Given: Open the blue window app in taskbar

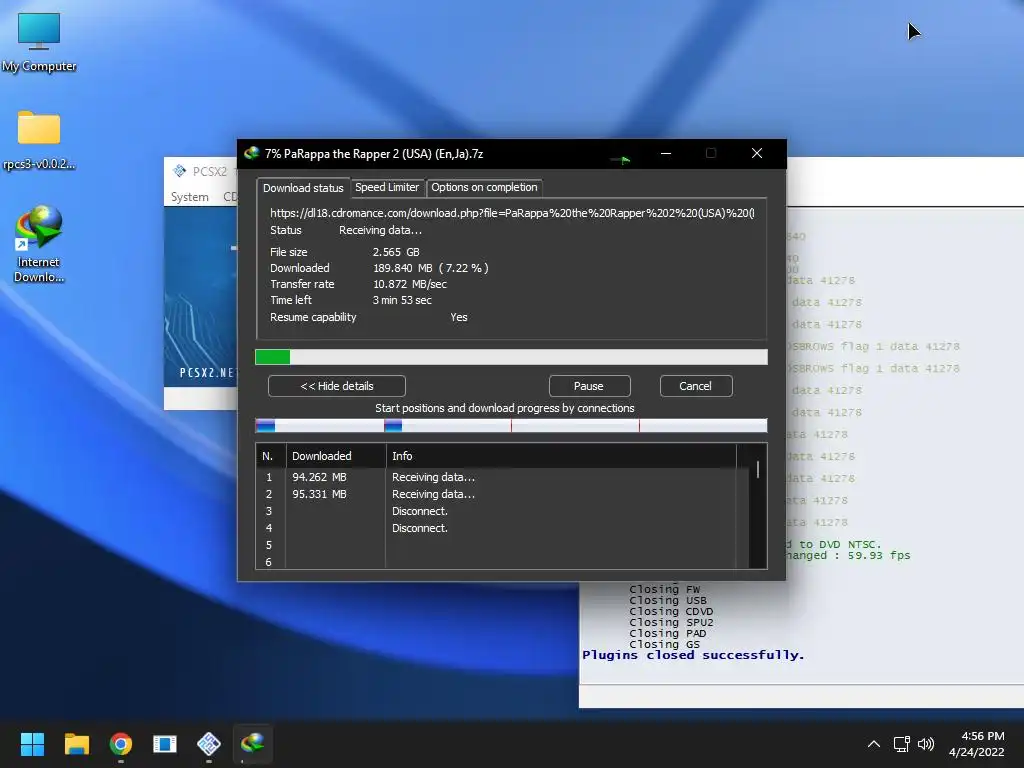Looking at the screenshot, I should [165, 744].
